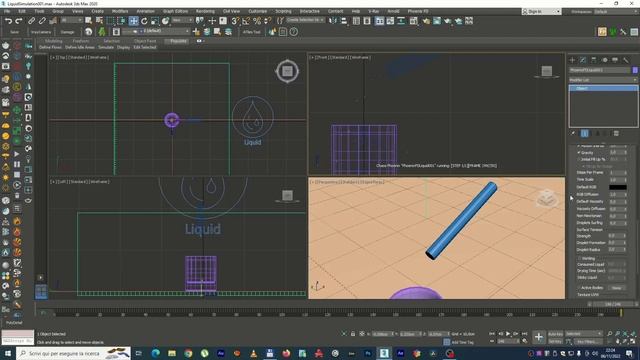Click the Windows taskbar search box

73,353
